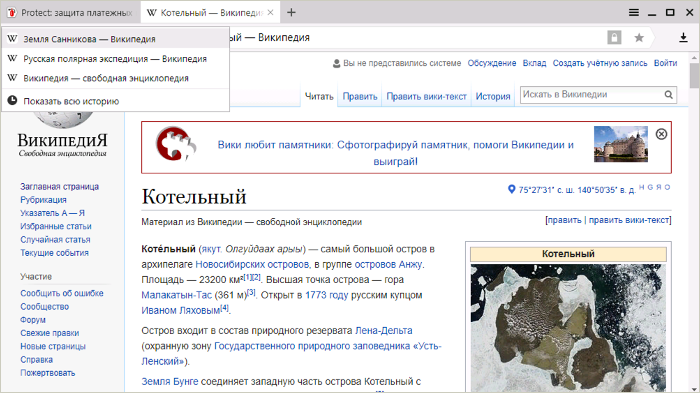Open Указатель А — Я
Viewport: 700px width, 393px height.
click(52, 213)
